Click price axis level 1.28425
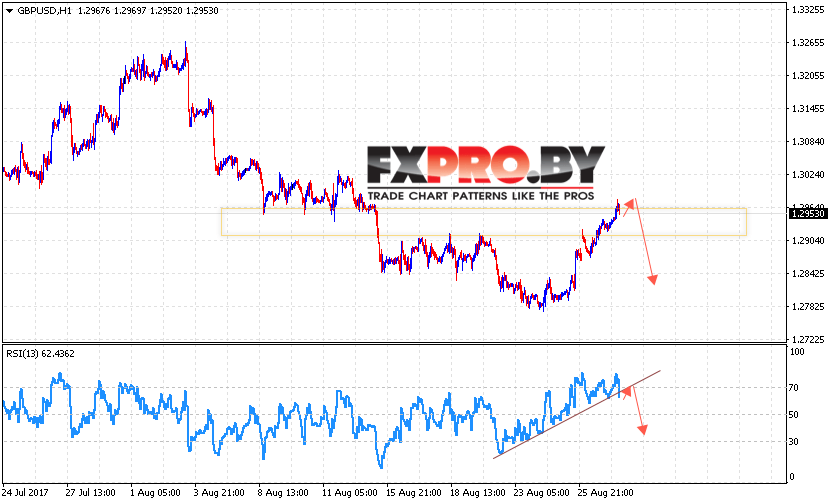Viewport: 829px width, 504px height. click(x=808, y=273)
